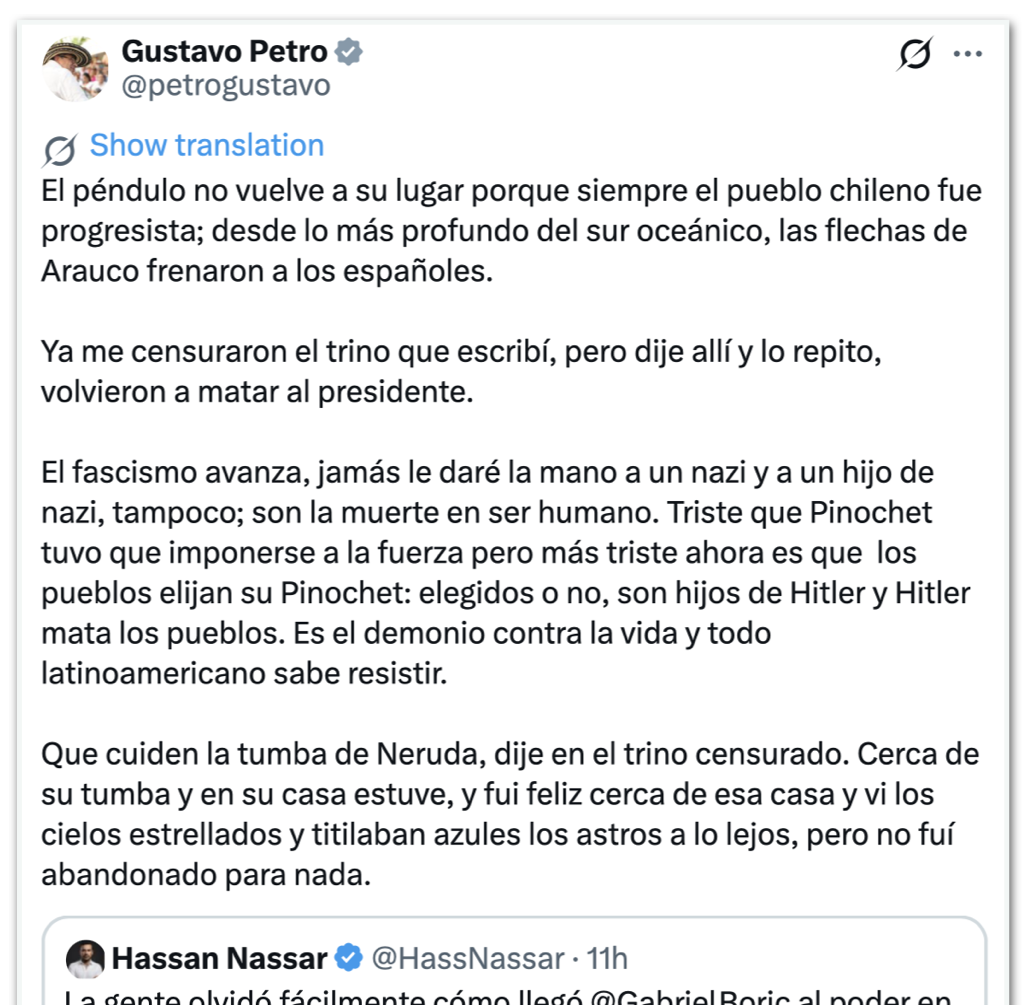1028x1005 pixels.
Task: Expand the more options dropdown on the tweet
Action: click(968, 55)
